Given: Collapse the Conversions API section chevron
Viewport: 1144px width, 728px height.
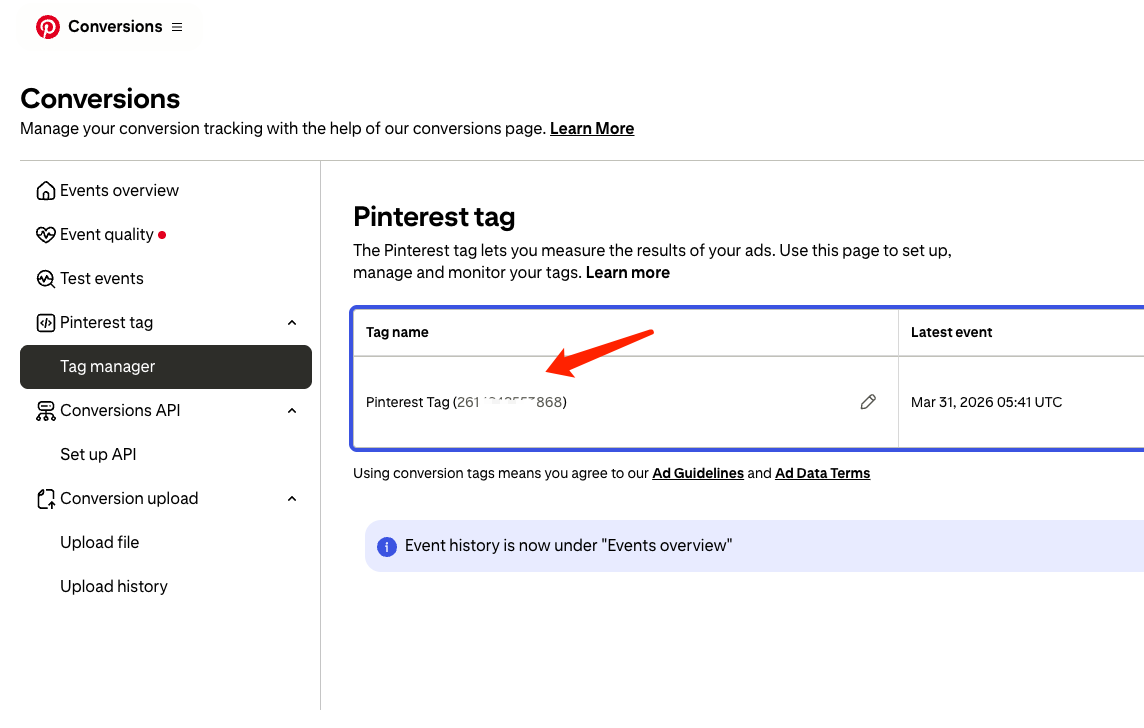Looking at the screenshot, I should pyautogui.click(x=292, y=411).
